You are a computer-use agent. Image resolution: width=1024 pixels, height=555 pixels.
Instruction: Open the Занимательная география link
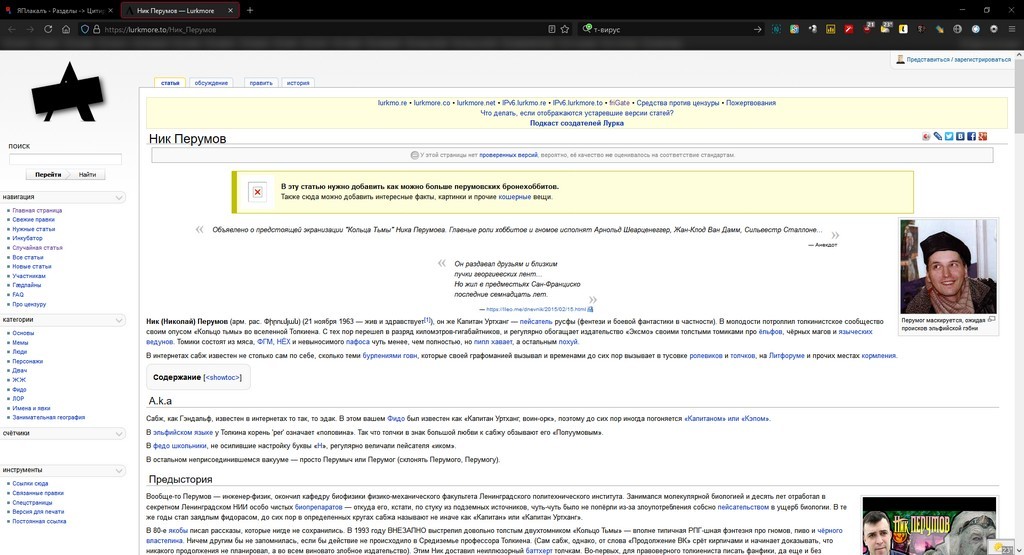pos(48,417)
